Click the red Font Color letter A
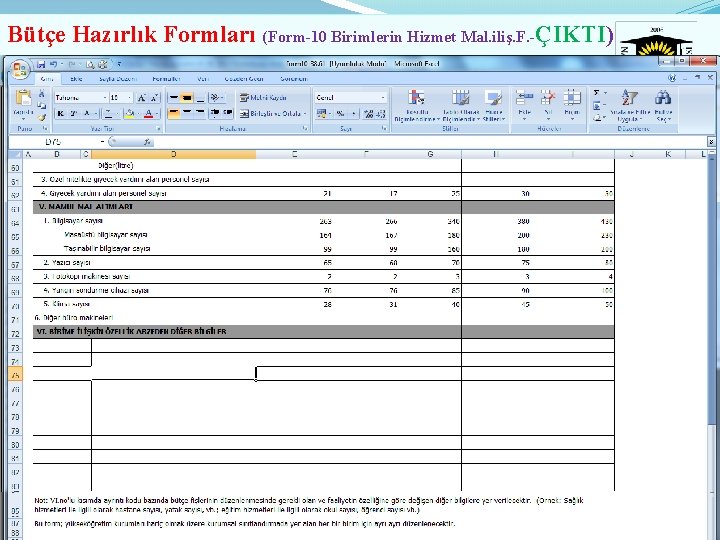This screenshot has height=540, width=720. 150,113
